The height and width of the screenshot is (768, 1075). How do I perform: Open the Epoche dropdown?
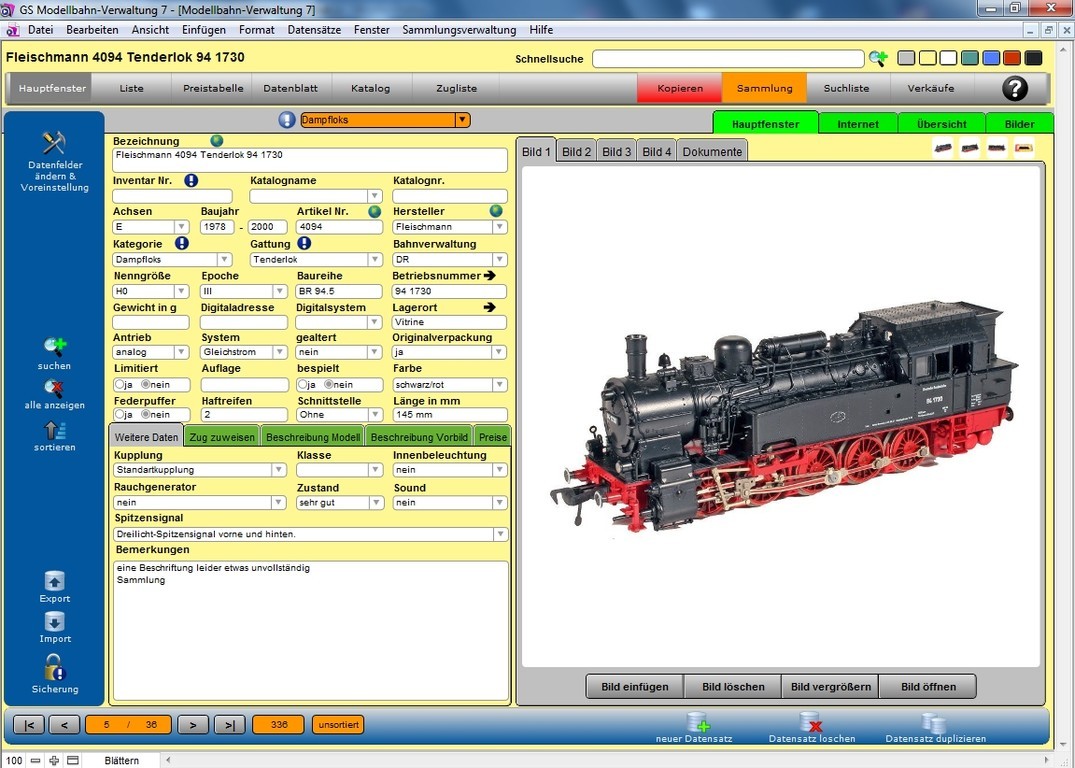pos(280,291)
